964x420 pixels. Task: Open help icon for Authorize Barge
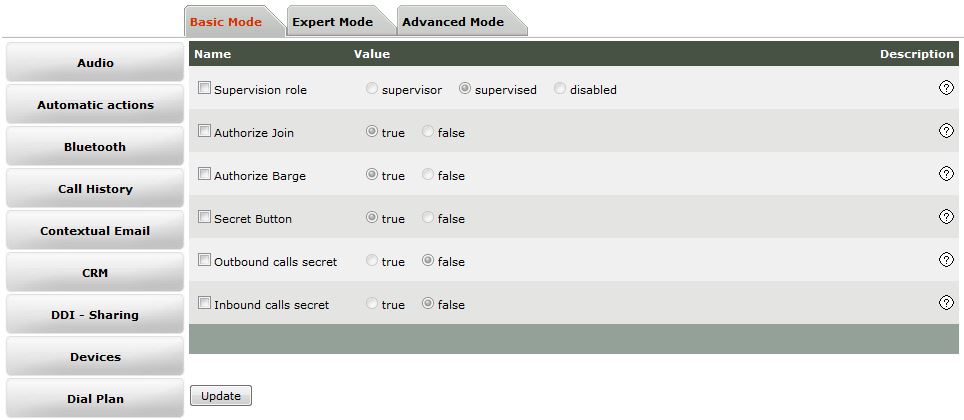pos(946,174)
